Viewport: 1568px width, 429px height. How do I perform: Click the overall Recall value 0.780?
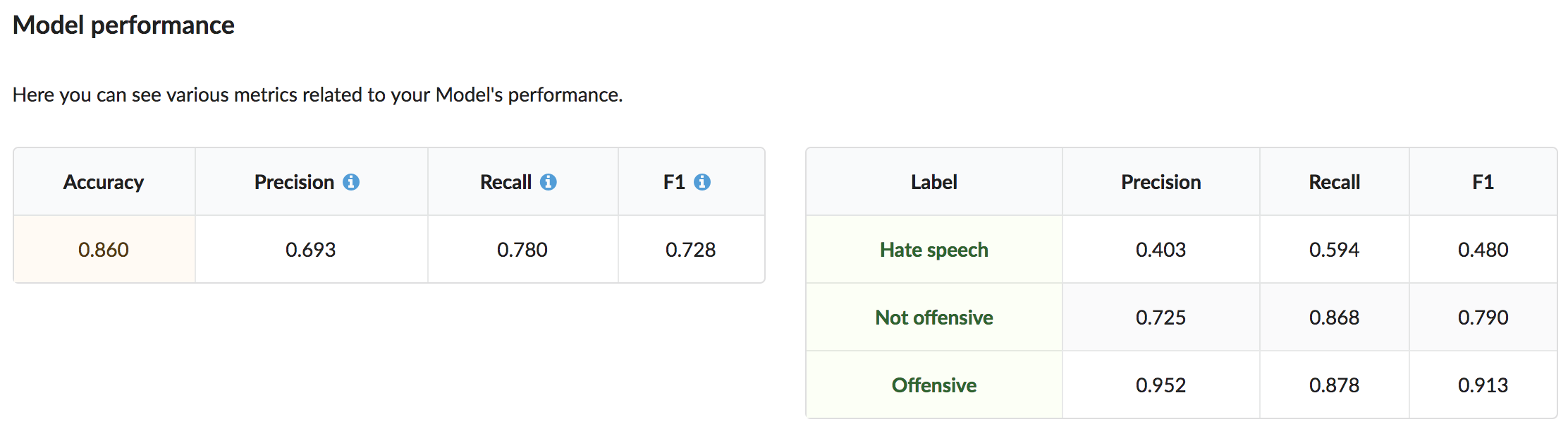pyautogui.click(x=522, y=250)
